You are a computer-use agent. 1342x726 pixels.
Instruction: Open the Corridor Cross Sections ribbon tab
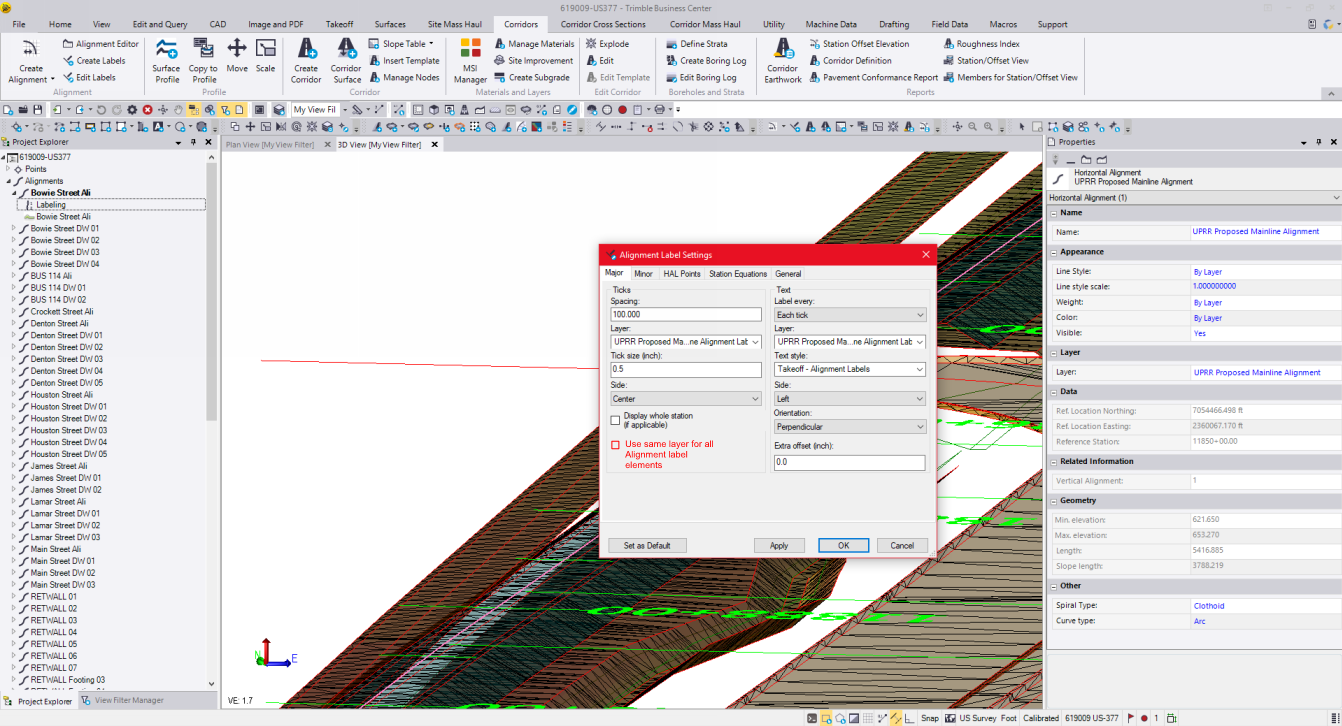[x=603, y=24]
